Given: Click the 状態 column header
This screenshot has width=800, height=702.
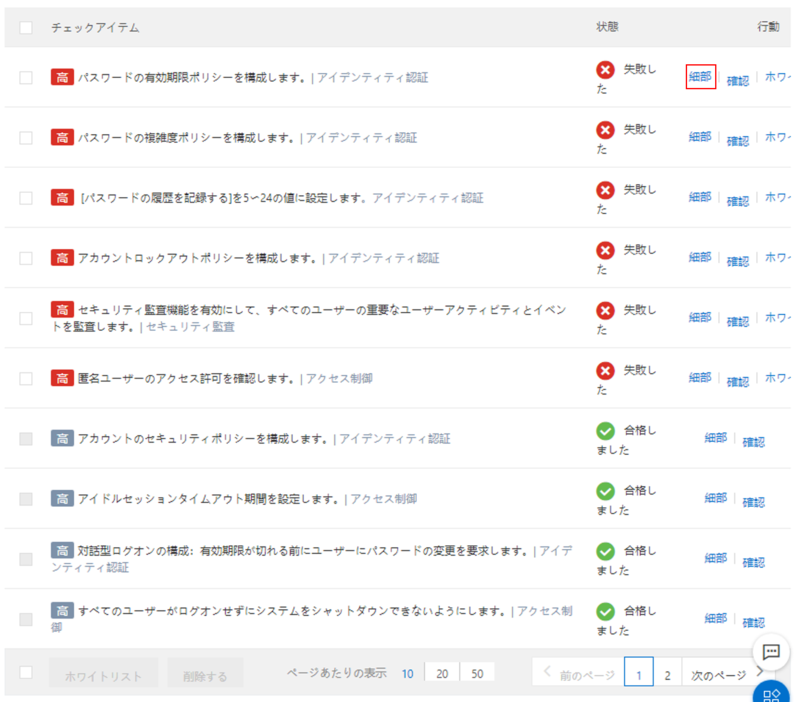Looking at the screenshot, I should [x=607, y=27].
